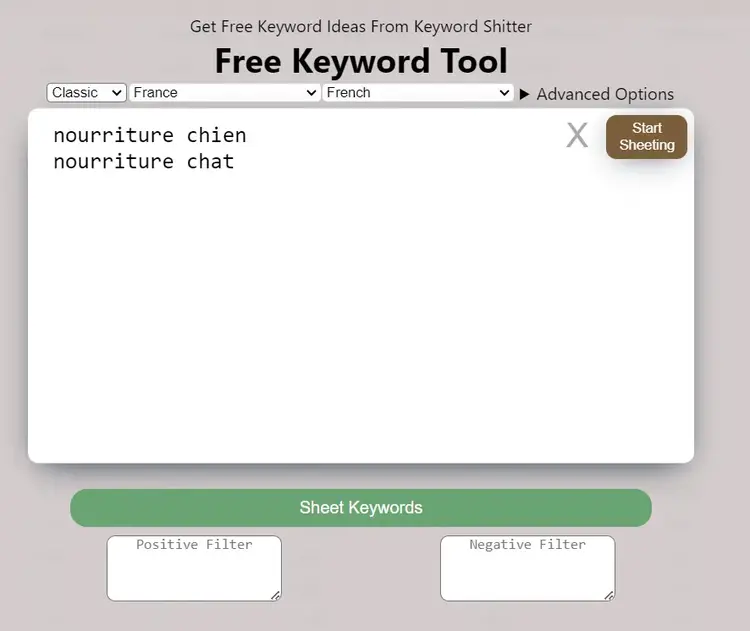This screenshot has height=631, width=750.
Task: Click the 'nourriture chat' keyword line
Action: (143, 162)
